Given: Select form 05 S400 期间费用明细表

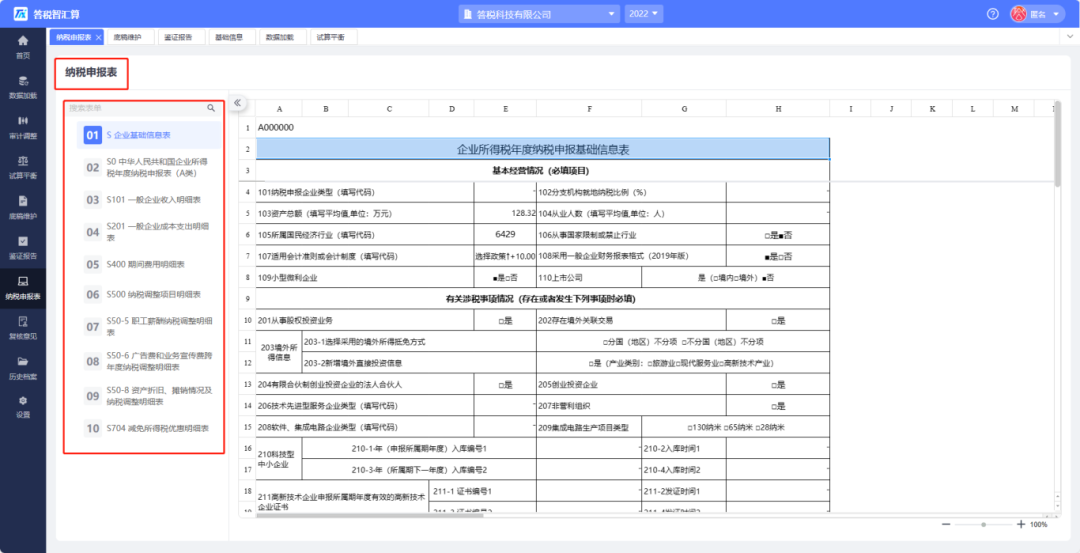Looking at the screenshot, I should click(x=149, y=264).
